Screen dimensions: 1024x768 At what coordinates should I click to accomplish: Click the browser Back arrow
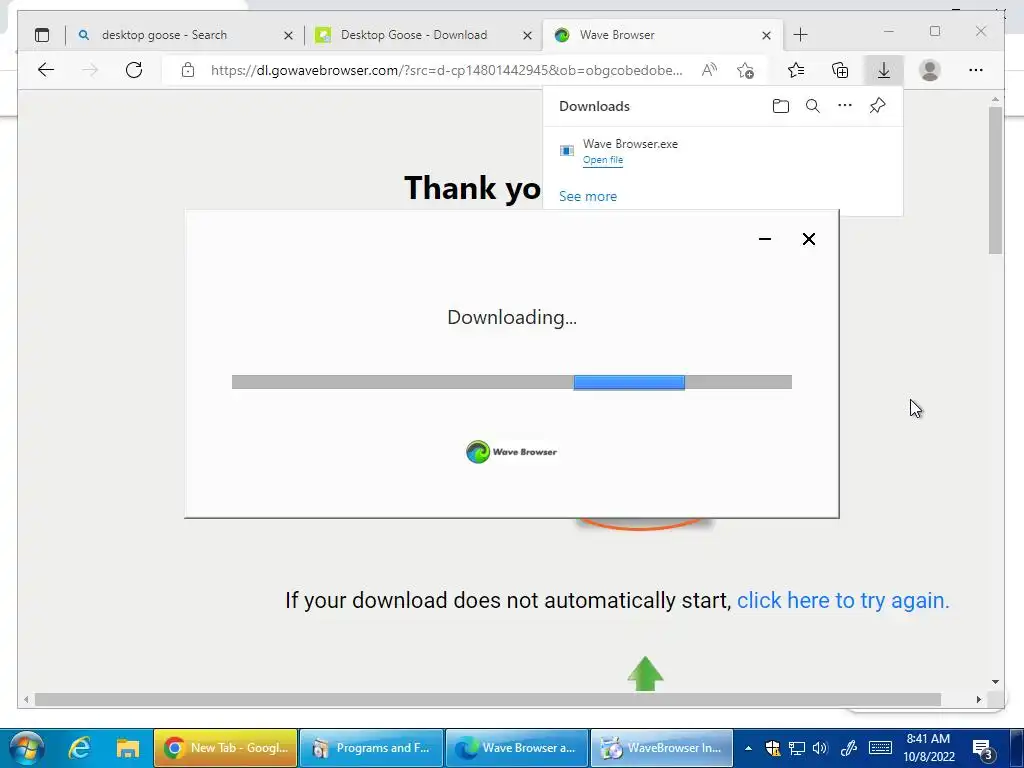coord(46,70)
